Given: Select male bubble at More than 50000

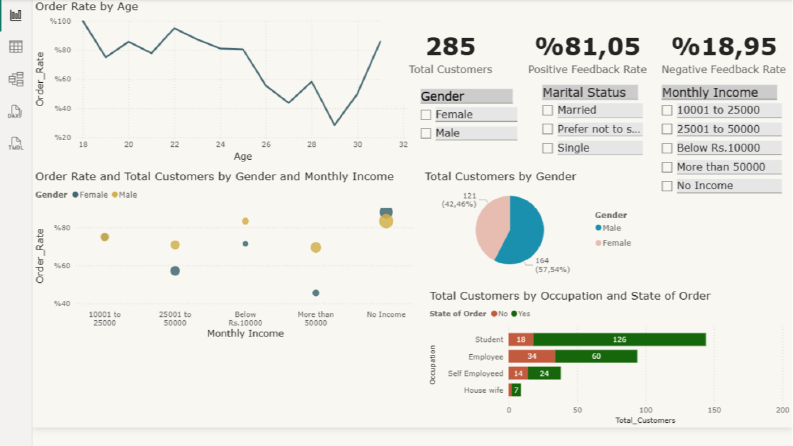Looking at the screenshot, I should (x=316, y=247).
